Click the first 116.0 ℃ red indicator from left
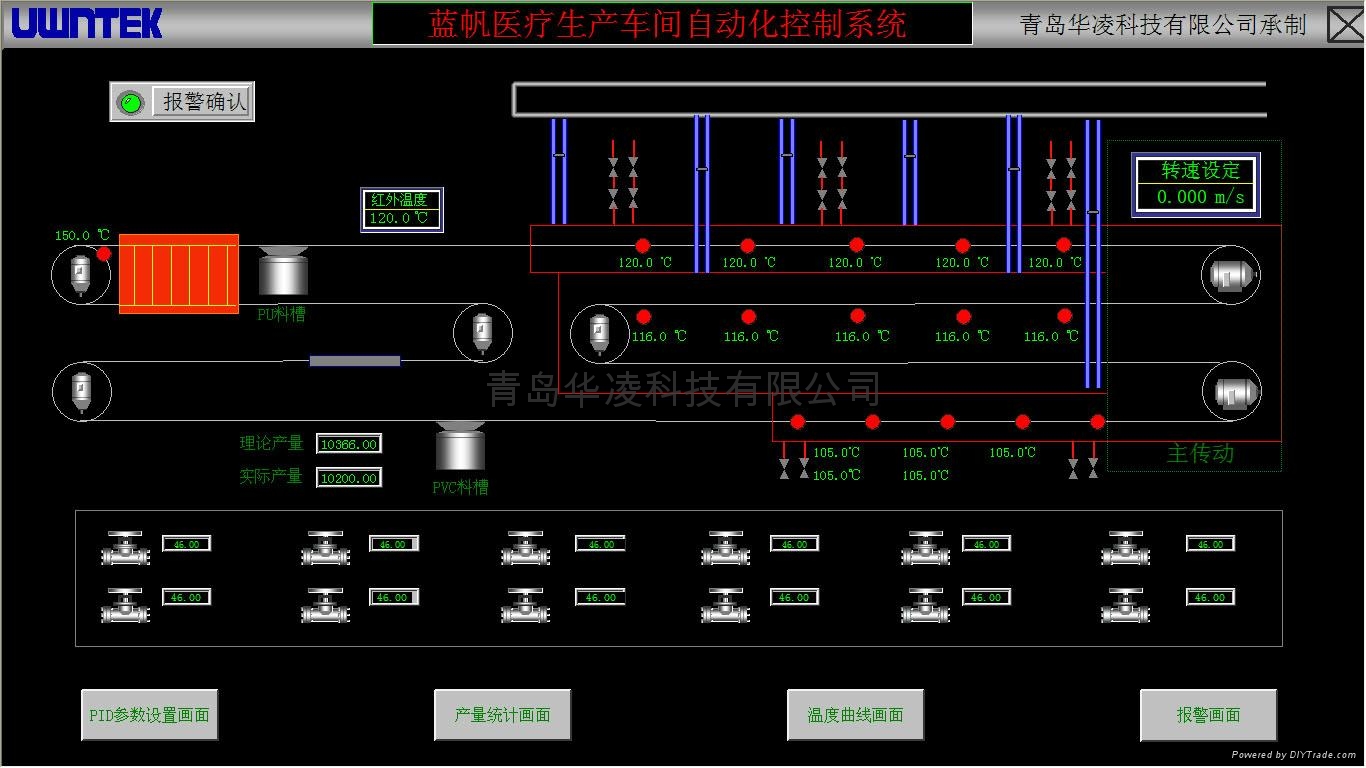Screen dimensions: 1366x768 pos(643,316)
